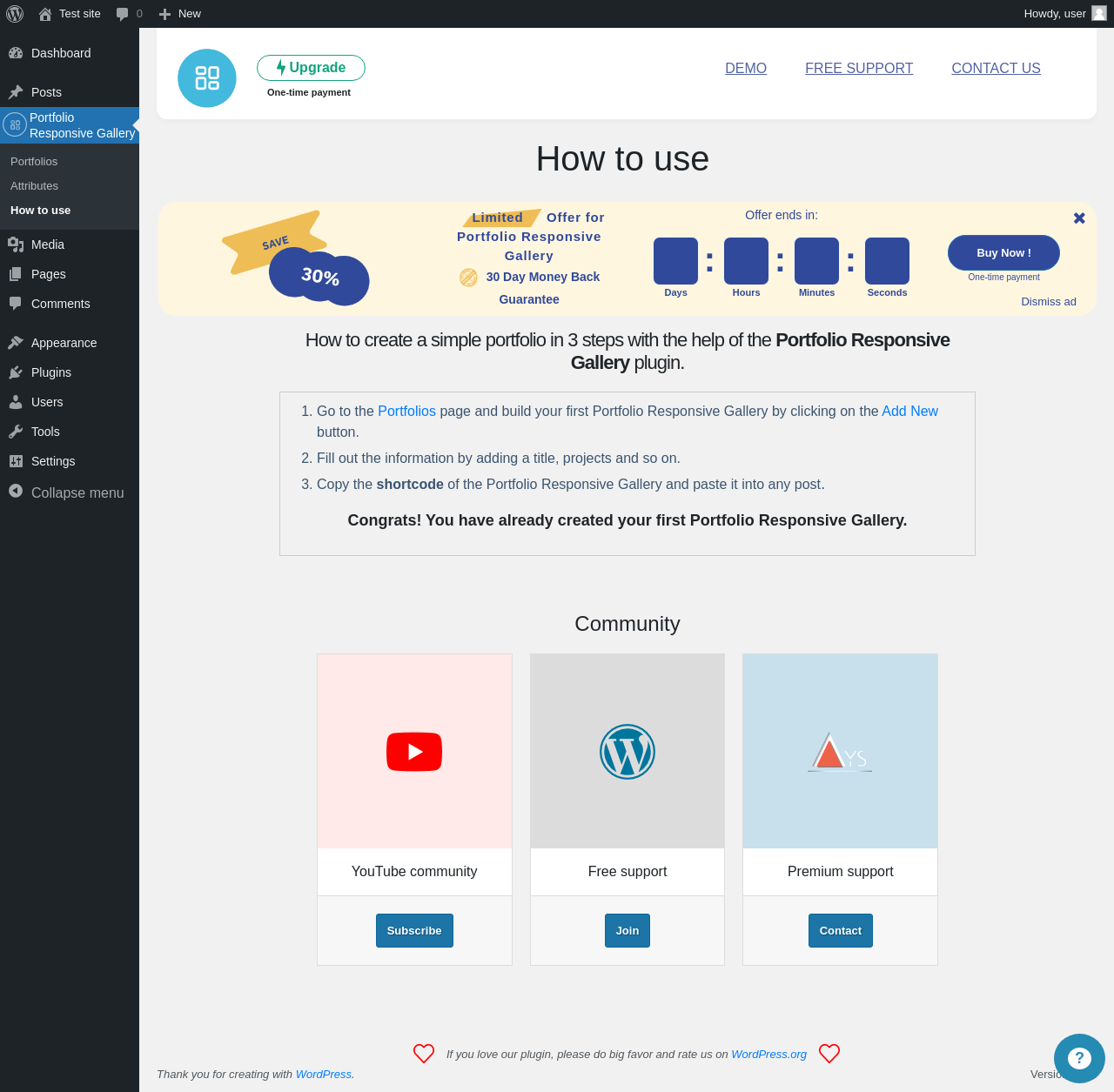Click the plugin logo circle in header
This screenshot has width=1114, height=1092.
coord(207,78)
